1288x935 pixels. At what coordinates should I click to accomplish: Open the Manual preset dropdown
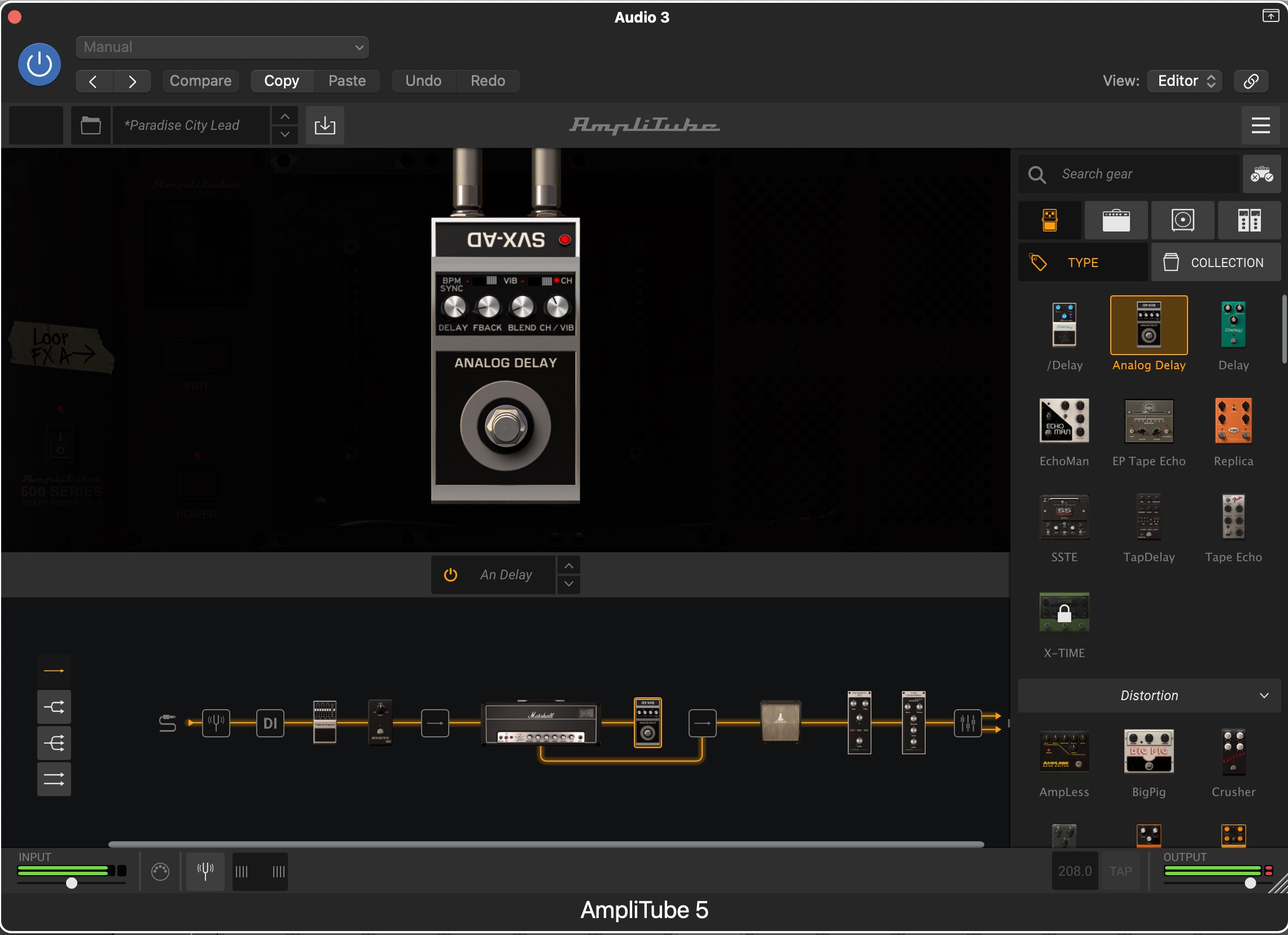tap(222, 47)
